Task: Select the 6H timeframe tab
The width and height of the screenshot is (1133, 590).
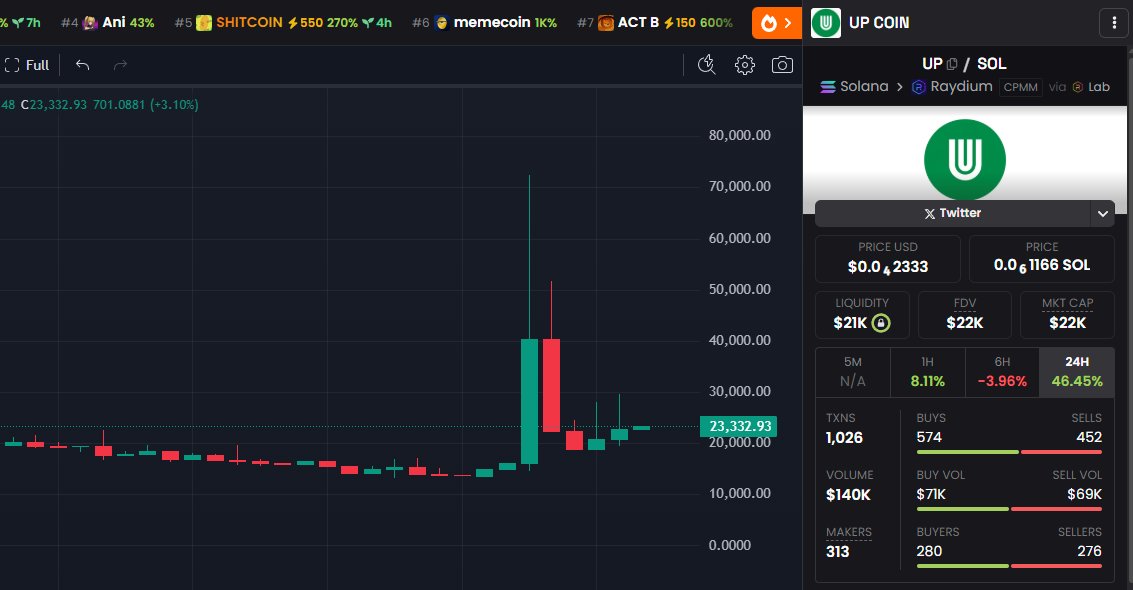Action: pos(1002,372)
